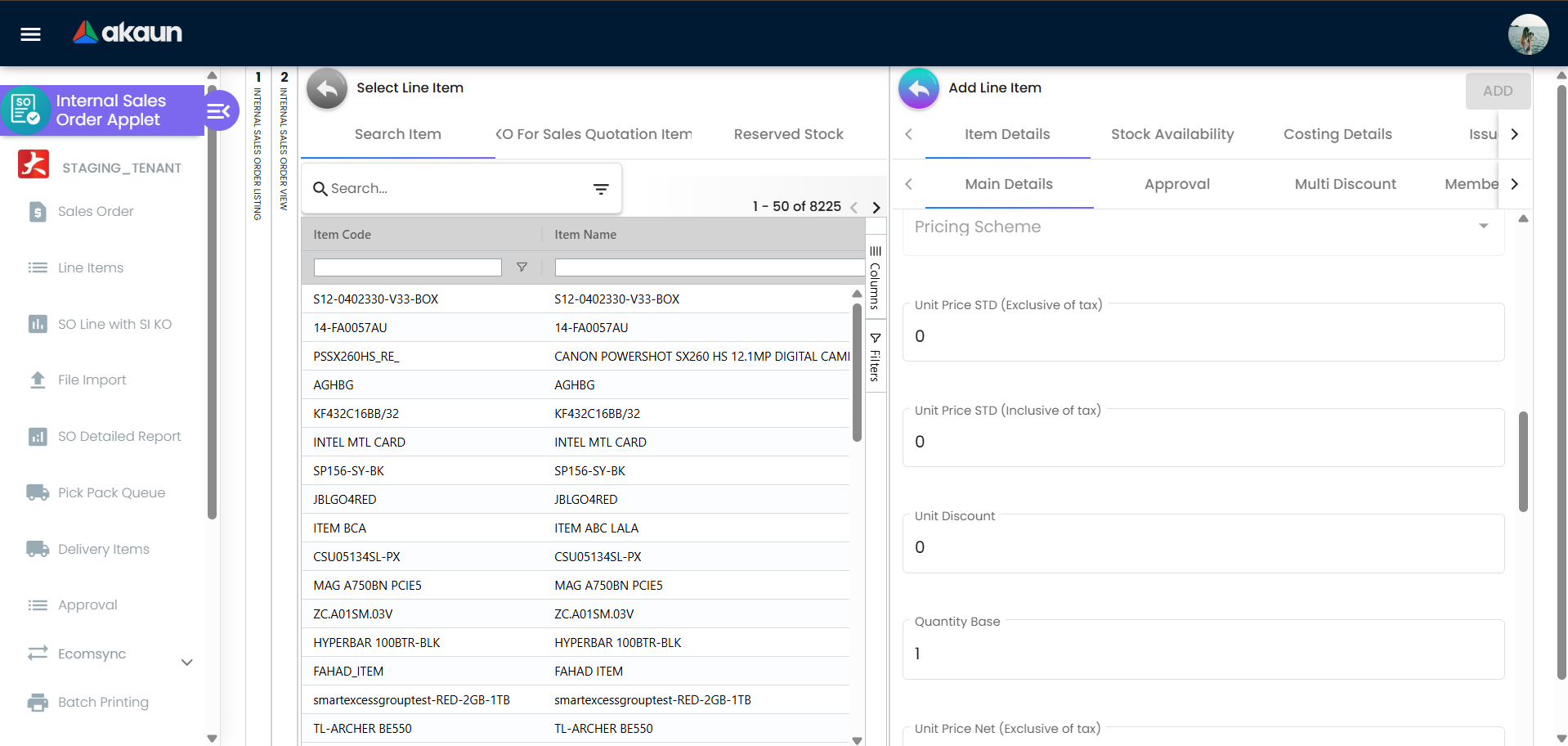Open the search filter options icon
The width and height of the screenshot is (1568, 746).
click(x=601, y=189)
